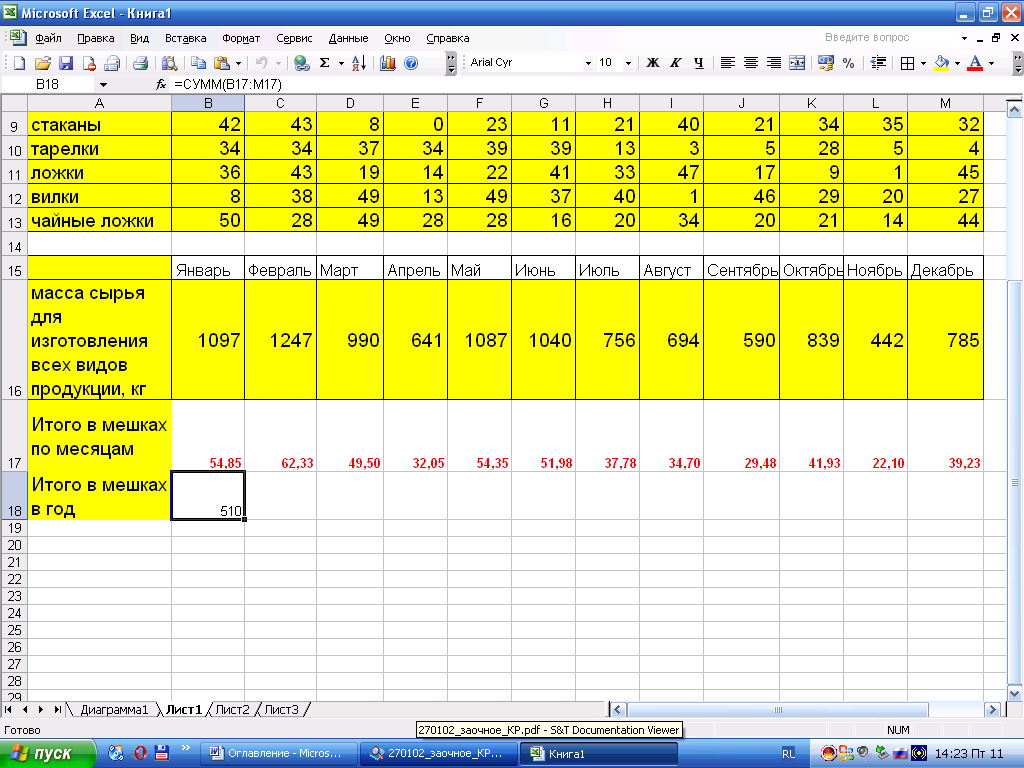
Task: Open the Формат menu
Action: click(241, 38)
